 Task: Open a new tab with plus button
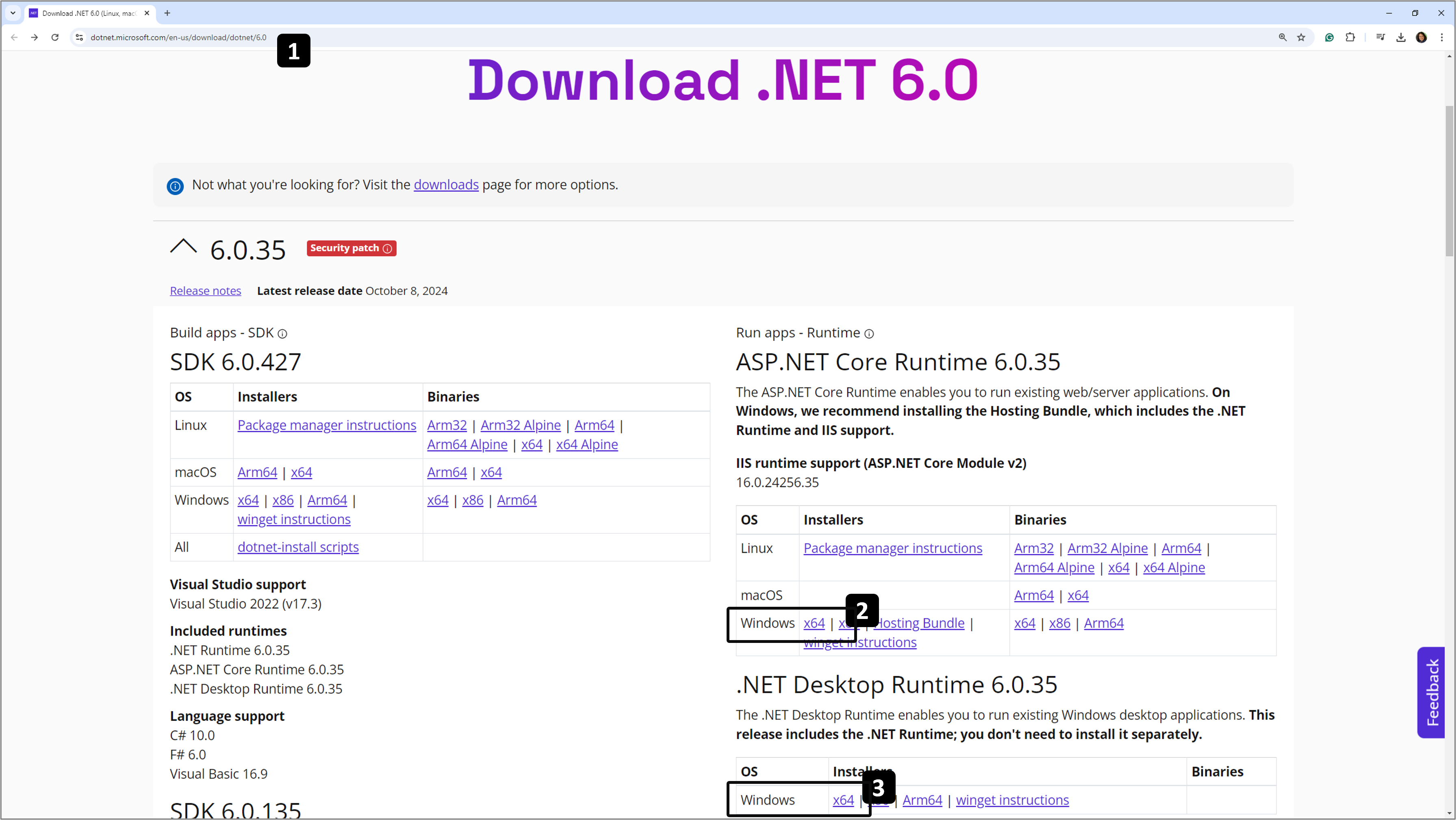[x=167, y=13]
